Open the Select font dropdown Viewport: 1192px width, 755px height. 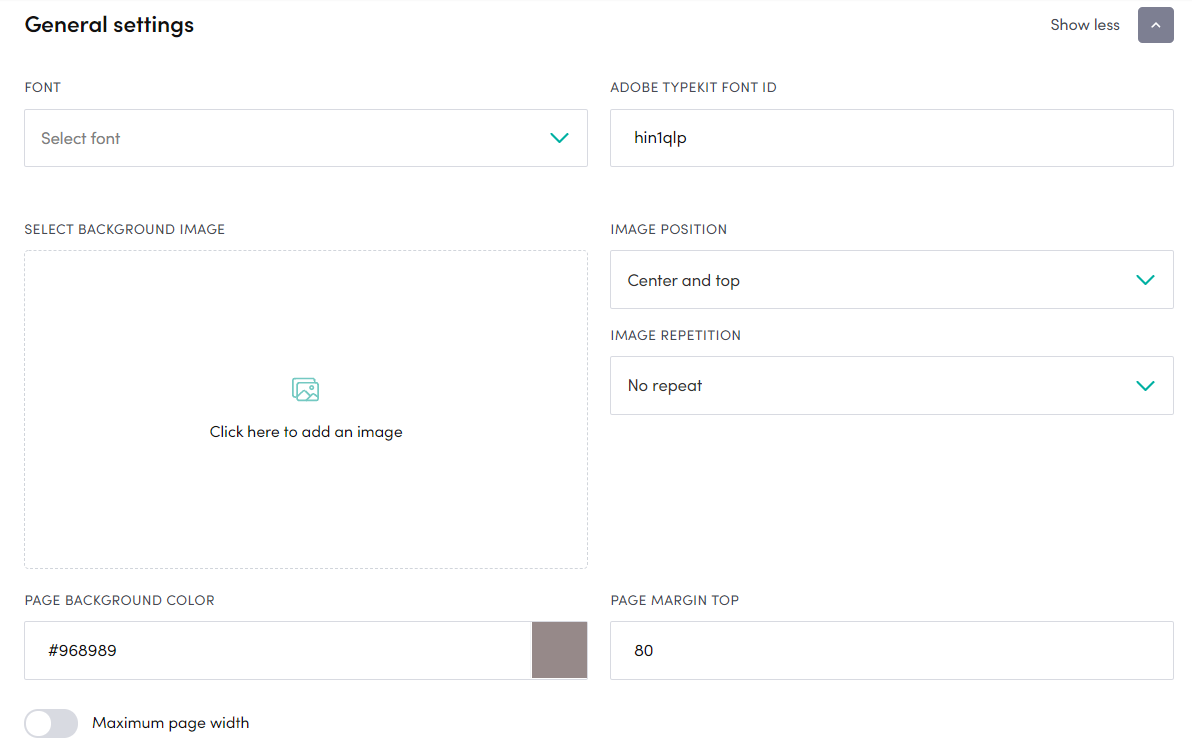[x=306, y=138]
